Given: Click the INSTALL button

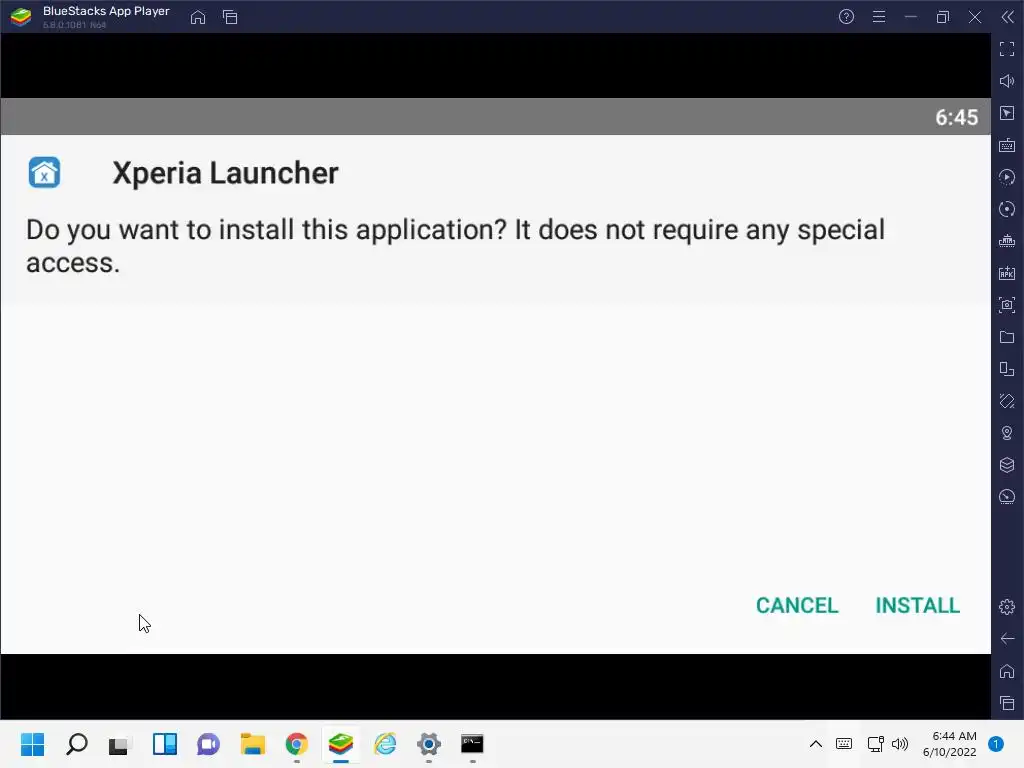Looking at the screenshot, I should click(x=917, y=605).
